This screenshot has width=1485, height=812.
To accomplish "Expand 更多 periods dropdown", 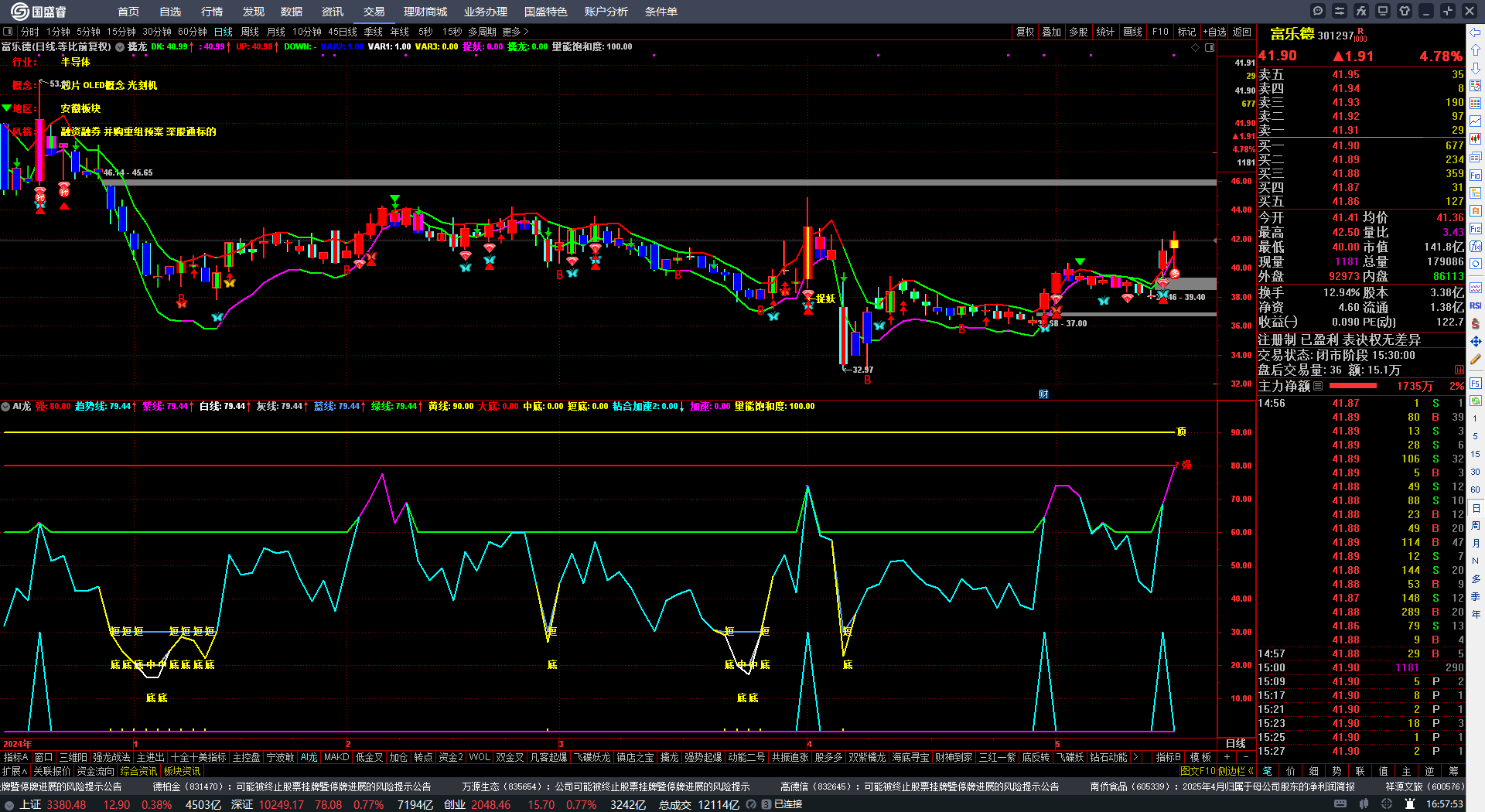I will coord(515,32).
